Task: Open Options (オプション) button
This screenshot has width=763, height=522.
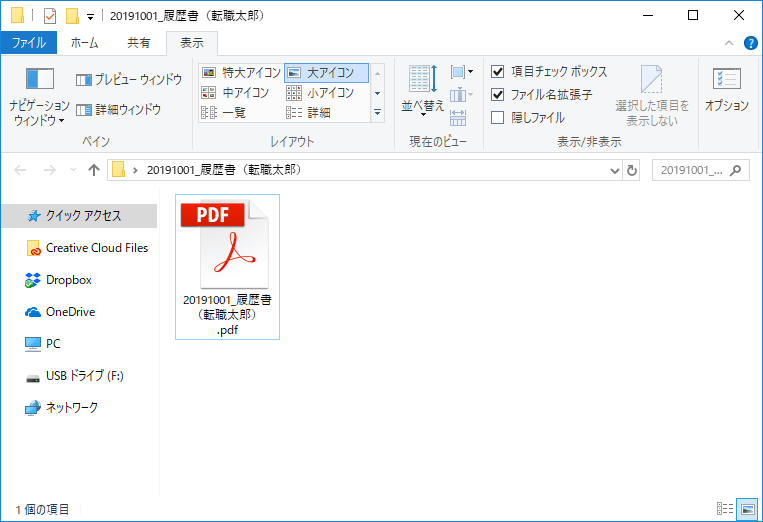Action: (727, 90)
